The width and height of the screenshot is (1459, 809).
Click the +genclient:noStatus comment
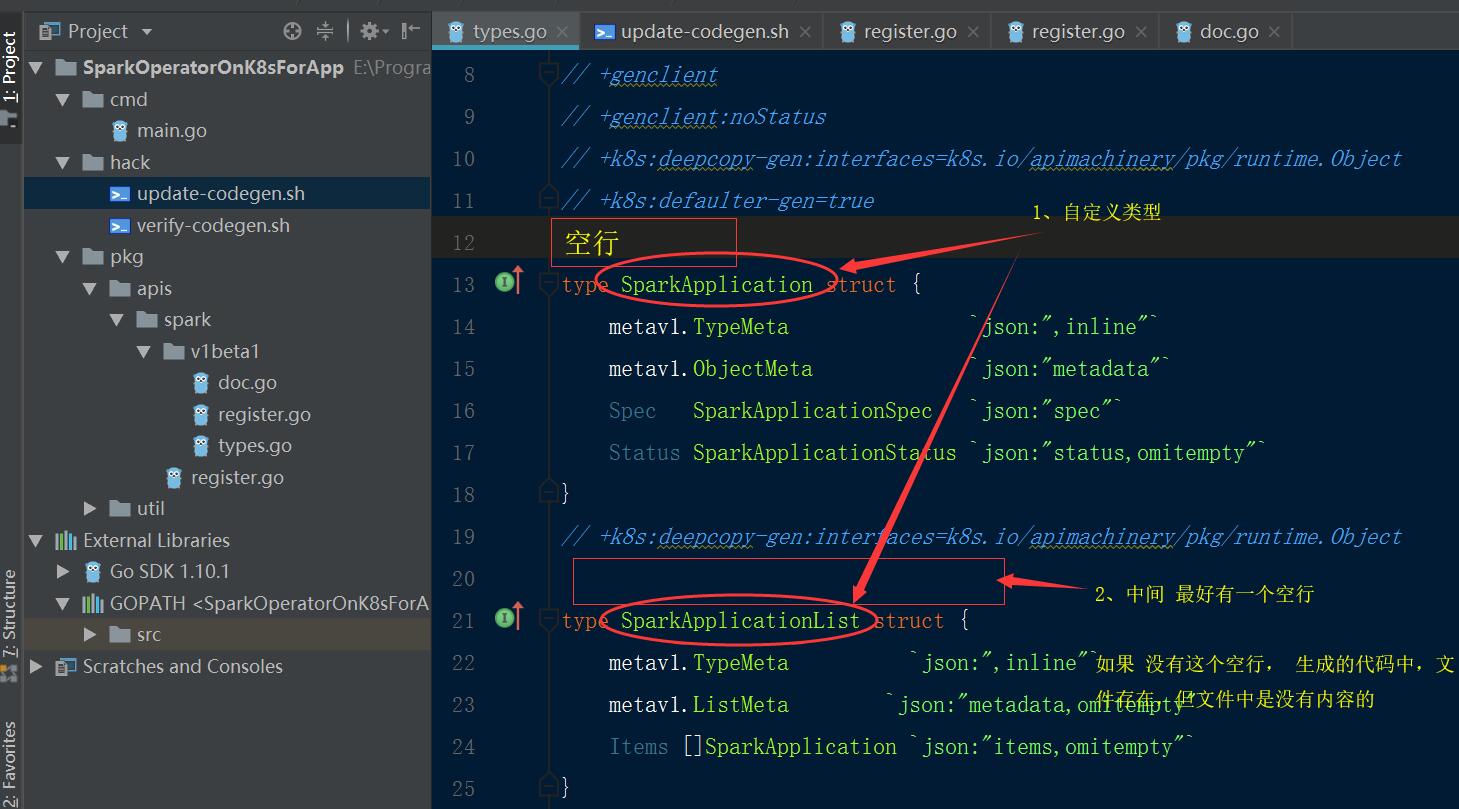point(693,117)
